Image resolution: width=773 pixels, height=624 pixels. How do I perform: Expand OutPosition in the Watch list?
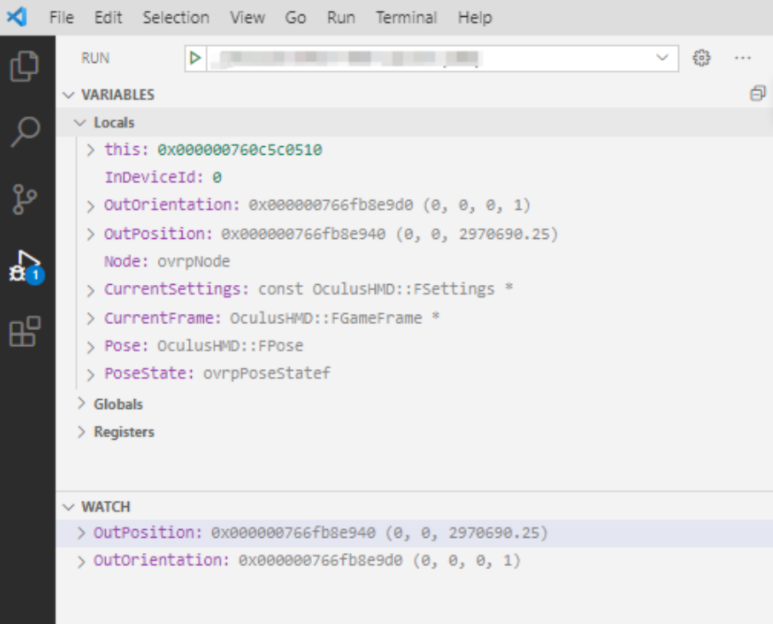(x=81, y=533)
